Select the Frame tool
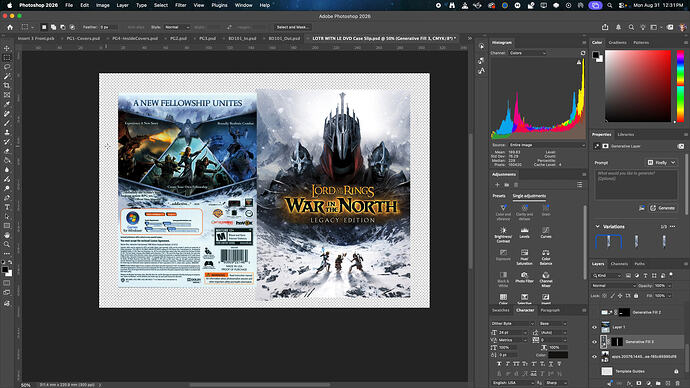This screenshot has width=690, height=388. pos(7,95)
